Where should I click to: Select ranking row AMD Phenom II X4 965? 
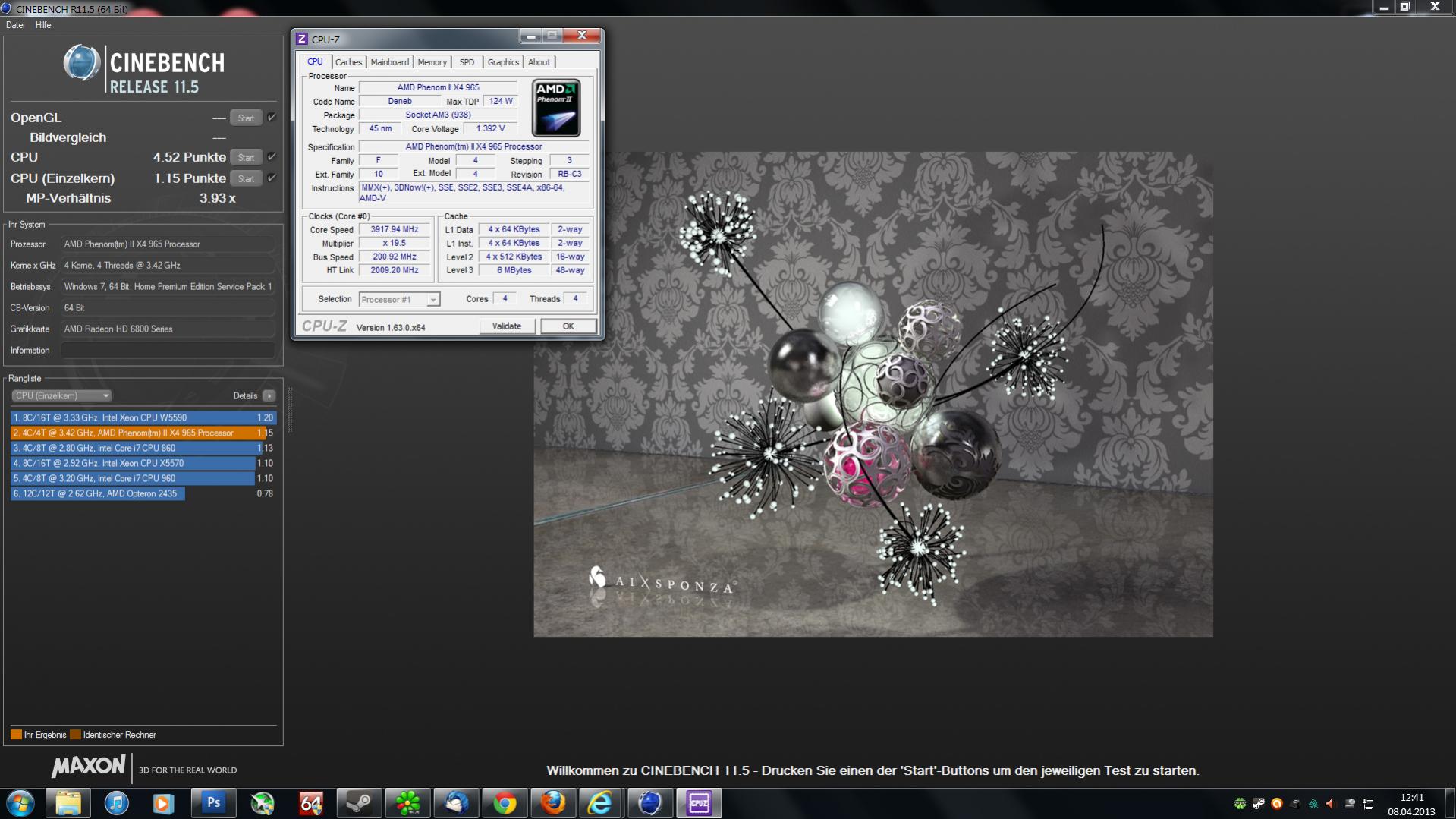pos(143,433)
